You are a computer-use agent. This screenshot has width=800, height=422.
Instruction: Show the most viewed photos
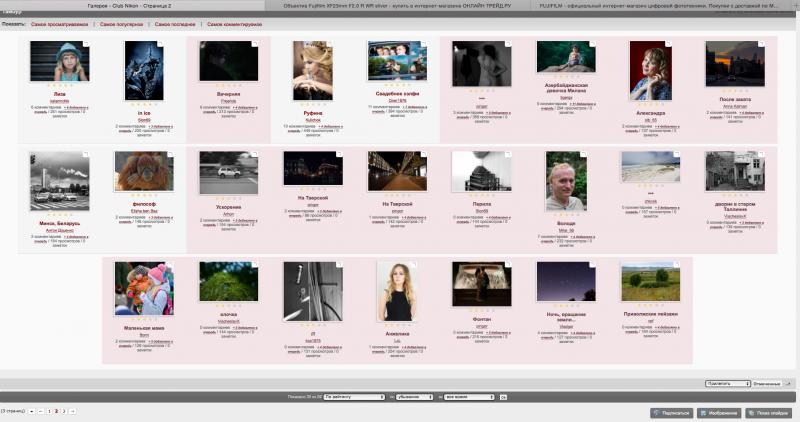tap(59, 24)
